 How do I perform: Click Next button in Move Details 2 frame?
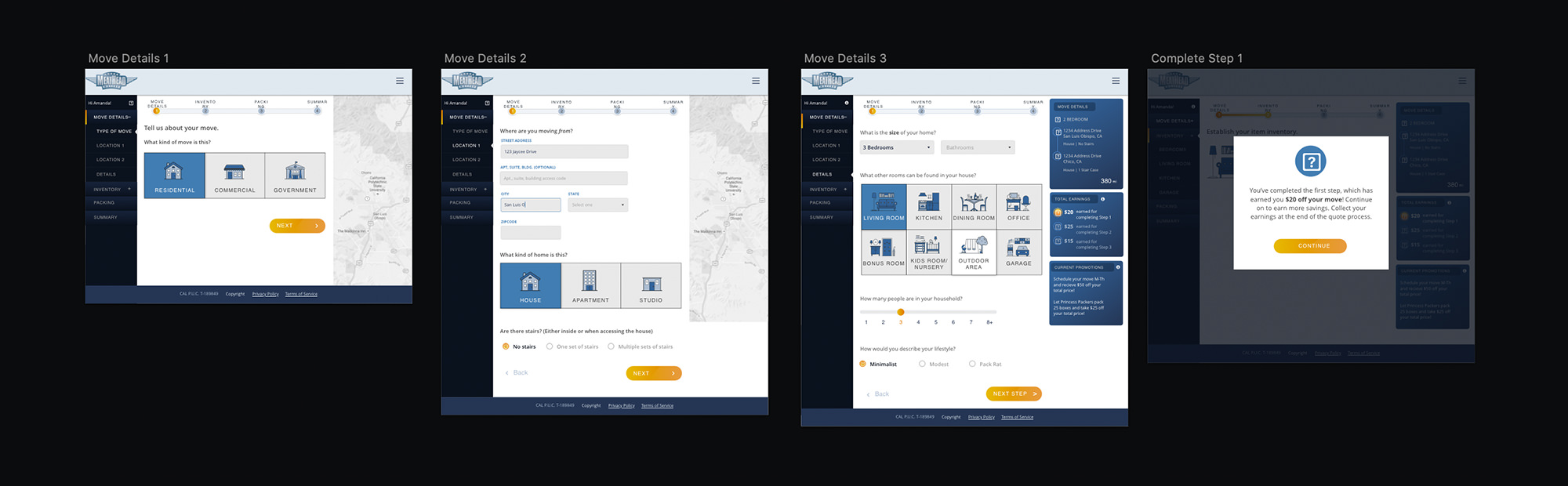[x=654, y=373]
